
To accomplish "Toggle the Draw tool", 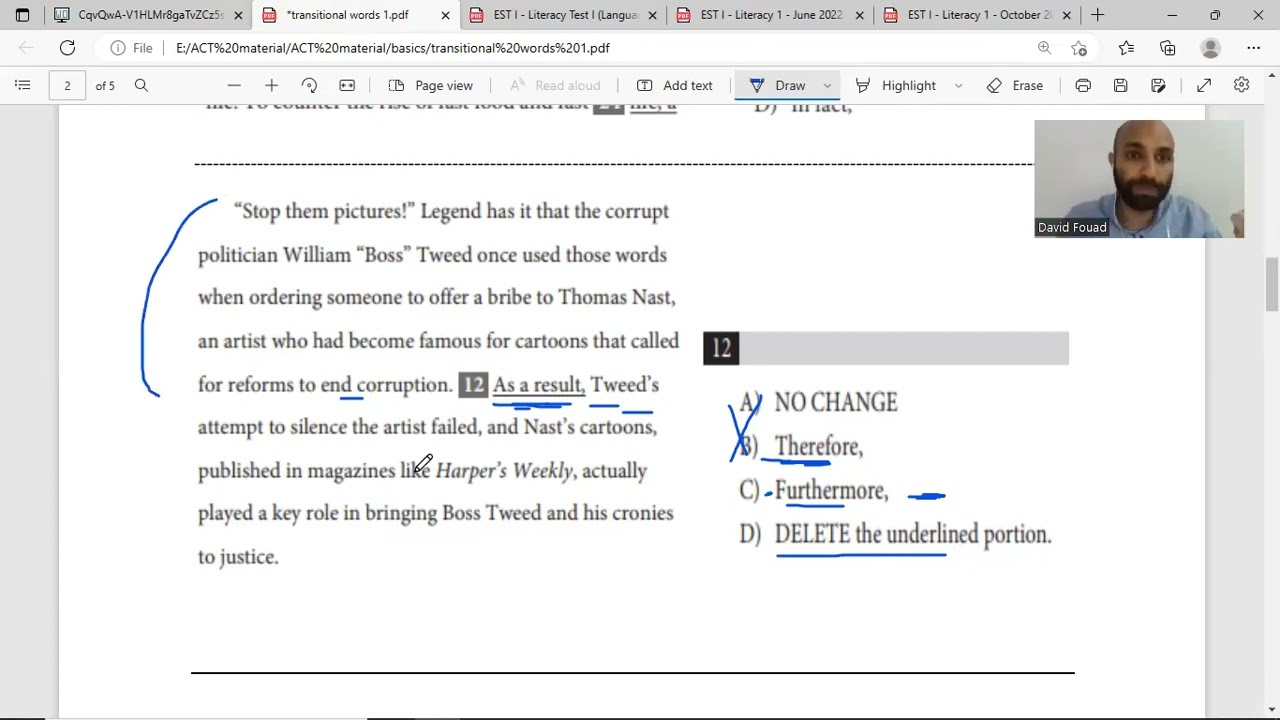I will click(777, 86).
